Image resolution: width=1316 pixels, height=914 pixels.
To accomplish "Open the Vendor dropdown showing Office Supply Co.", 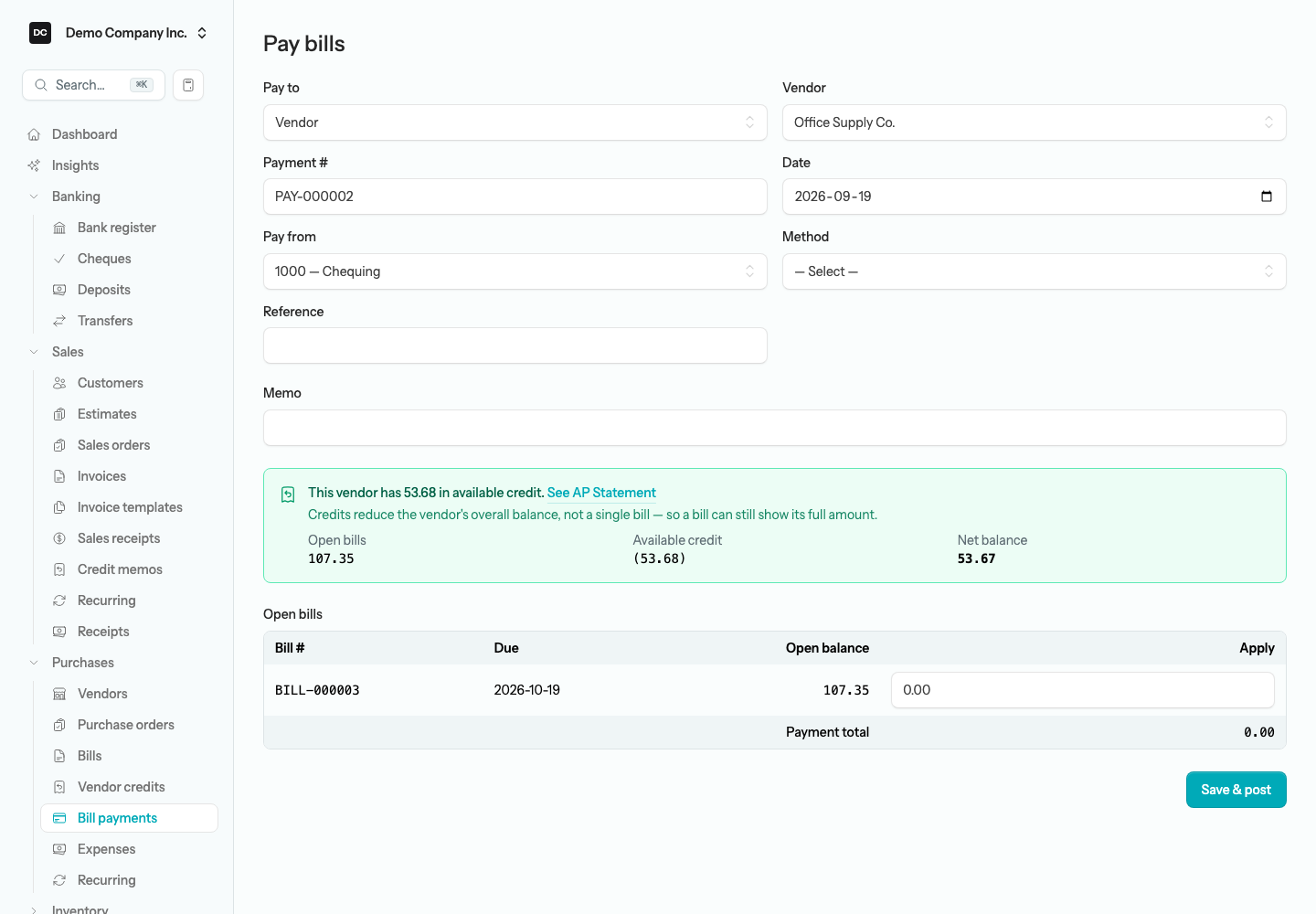I will pyautogui.click(x=1035, y=122).
